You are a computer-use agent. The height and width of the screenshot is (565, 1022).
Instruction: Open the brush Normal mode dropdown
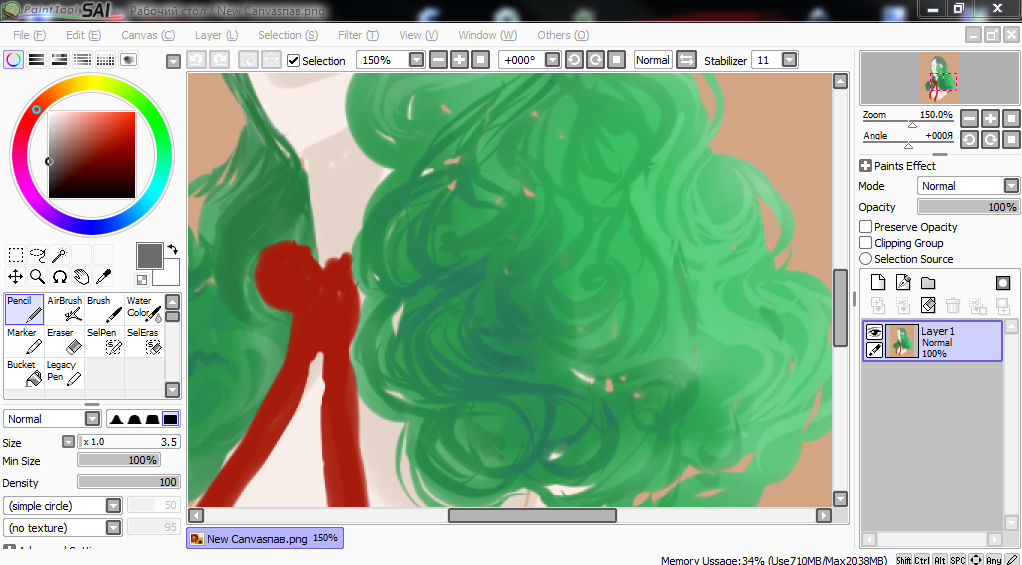pyautogui.click(x=93, y=419)
